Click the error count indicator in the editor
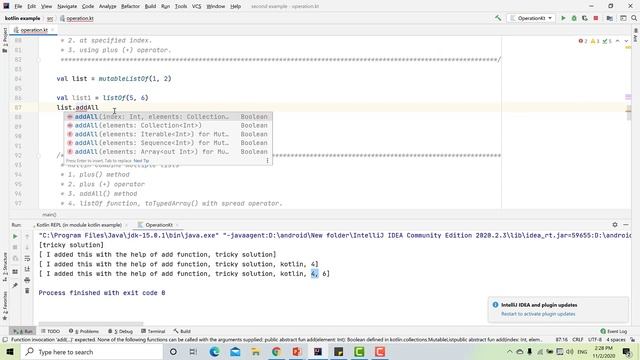 pos(583,41)
